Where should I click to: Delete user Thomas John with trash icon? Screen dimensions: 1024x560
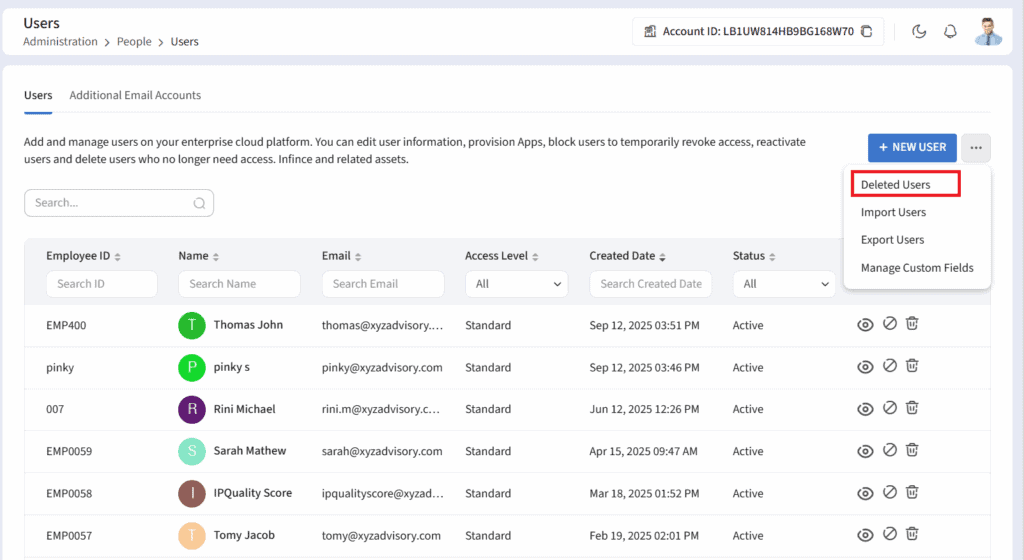coord(912,324)
